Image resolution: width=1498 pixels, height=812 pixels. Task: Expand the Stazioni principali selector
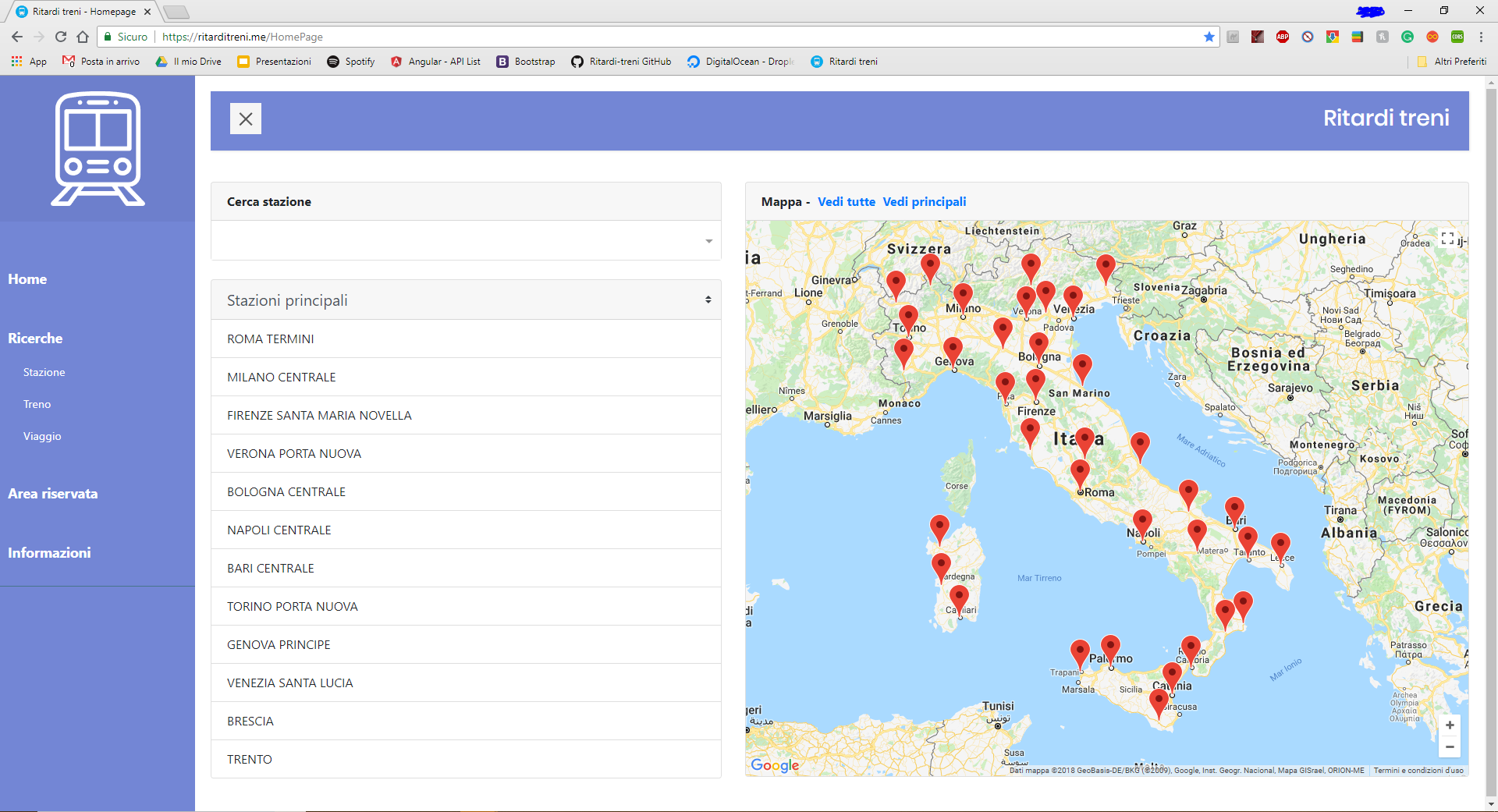coord(466,300)
